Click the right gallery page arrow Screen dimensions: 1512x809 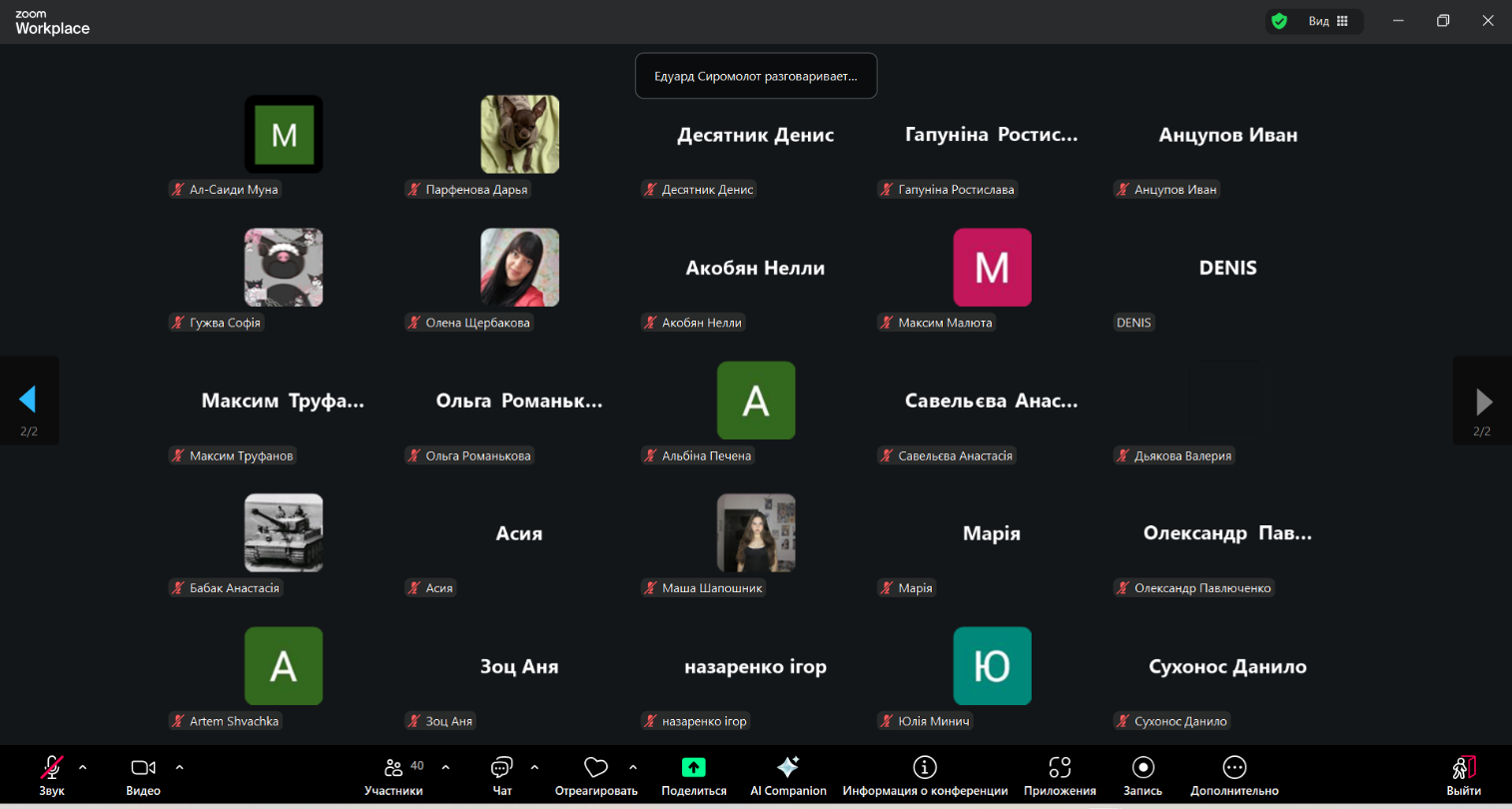click(1483, 401)
